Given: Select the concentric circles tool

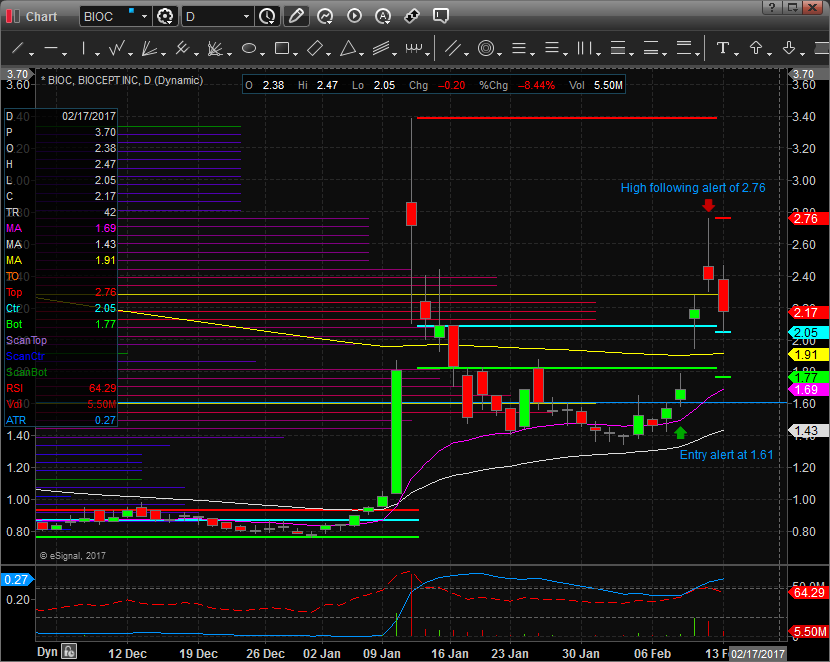Looking at the screenshot, I should (x=486, y=49).
